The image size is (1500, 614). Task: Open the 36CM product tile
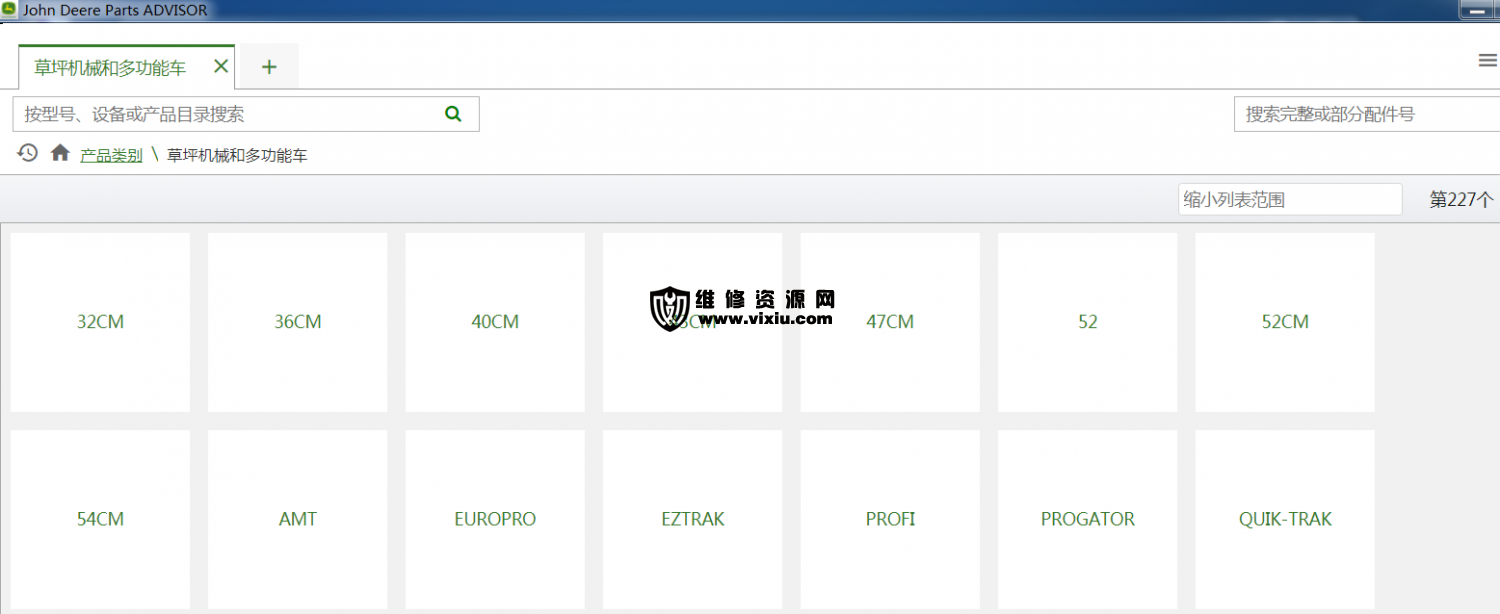click(298, 322)
